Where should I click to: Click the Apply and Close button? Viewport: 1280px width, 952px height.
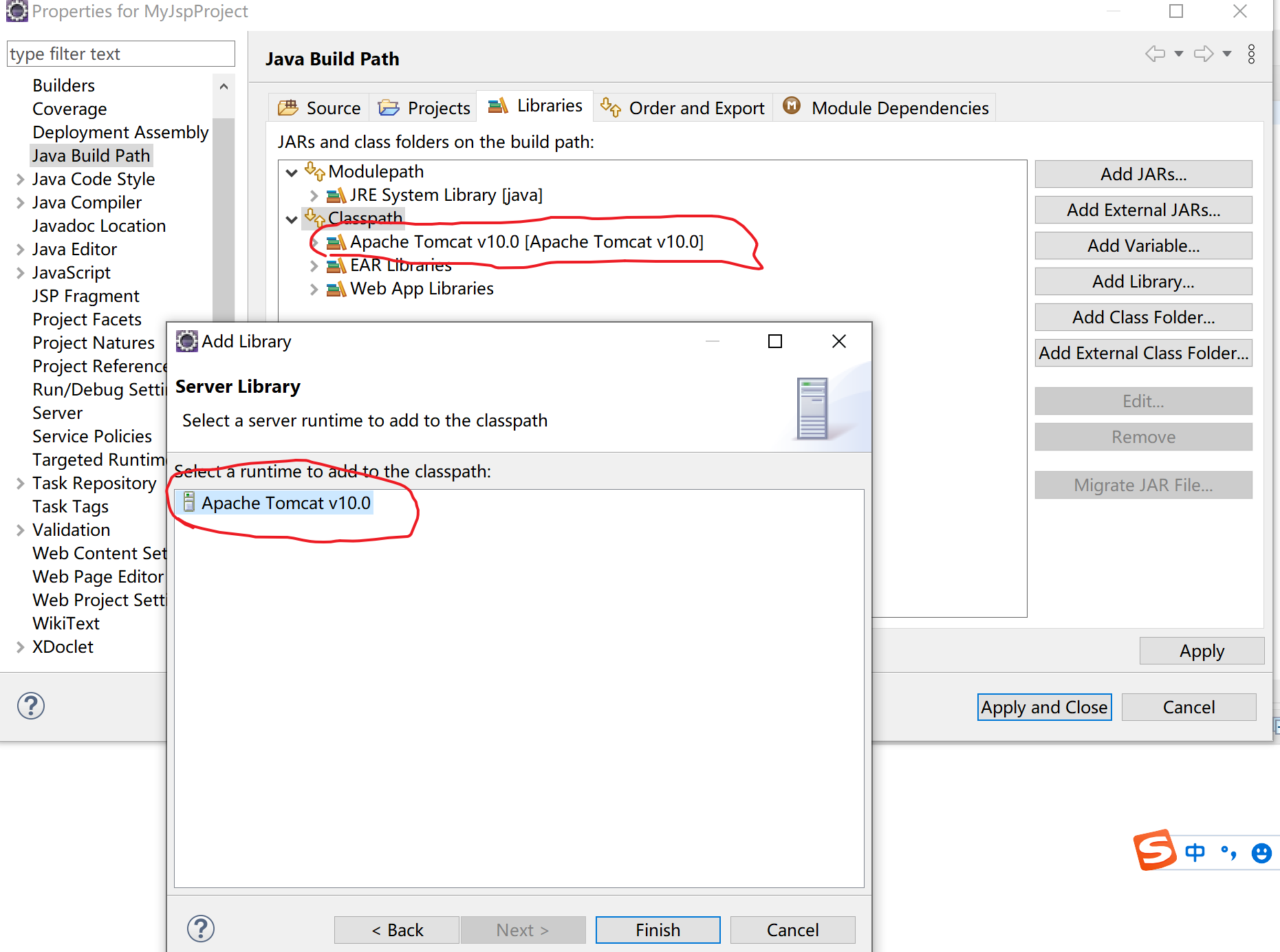point(1044,706)
